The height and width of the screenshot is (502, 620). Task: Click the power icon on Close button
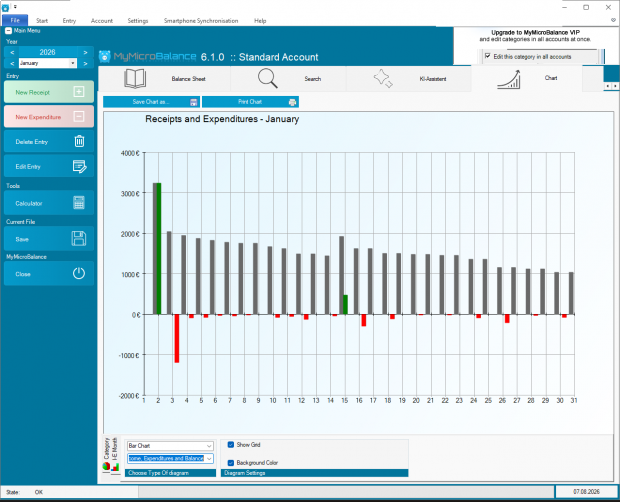pyautogui.click(x=79, y=274)
